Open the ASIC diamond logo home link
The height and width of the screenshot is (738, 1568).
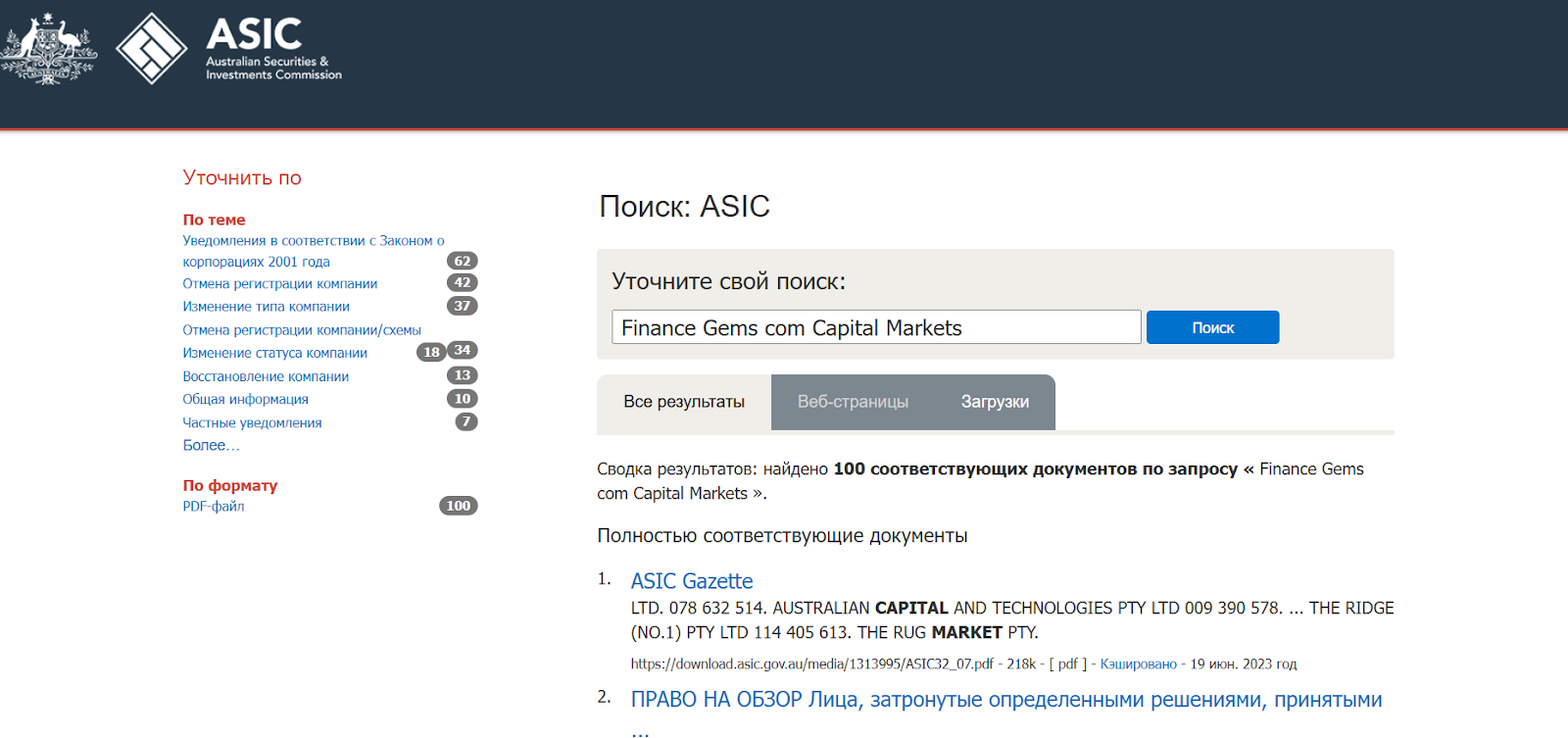coord(152,49)
